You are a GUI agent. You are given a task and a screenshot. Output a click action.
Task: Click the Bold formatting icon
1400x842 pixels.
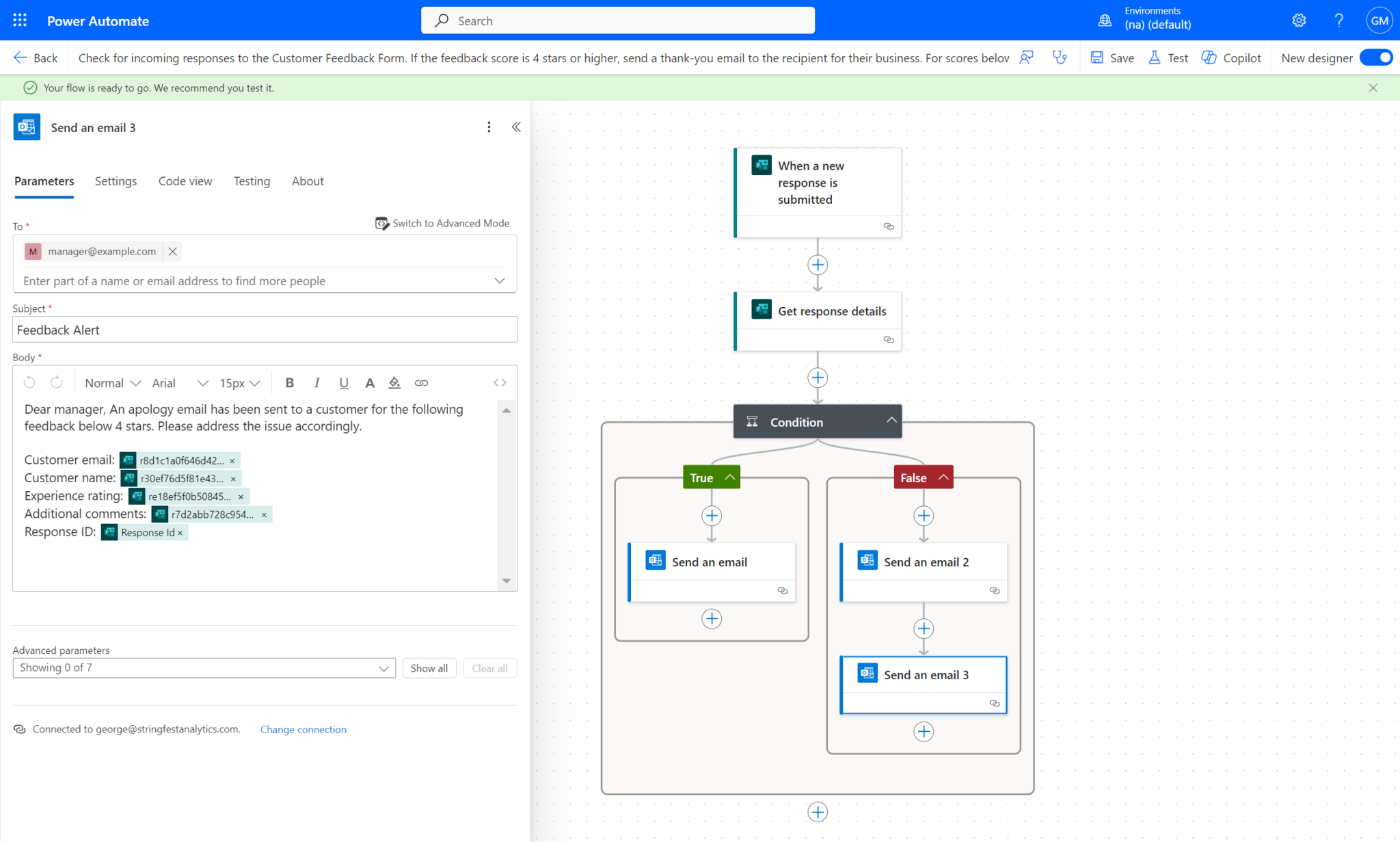pos(290,383)
